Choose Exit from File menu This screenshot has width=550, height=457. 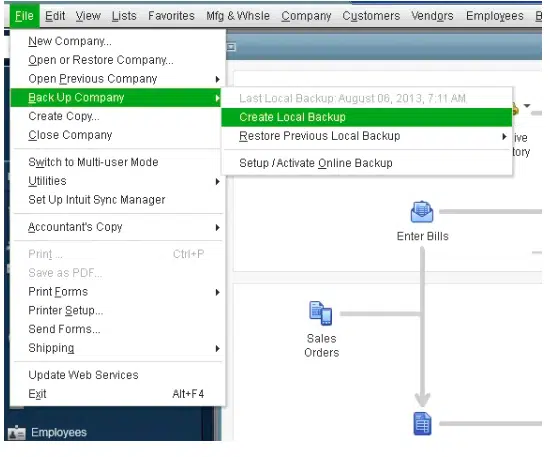click(x=118, y=394)
